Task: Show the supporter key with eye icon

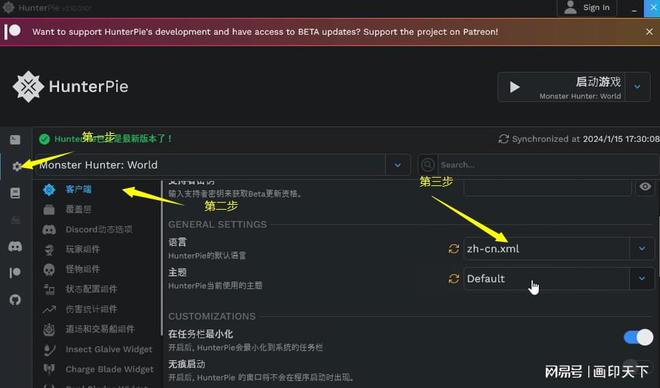Action: (645, 186)
